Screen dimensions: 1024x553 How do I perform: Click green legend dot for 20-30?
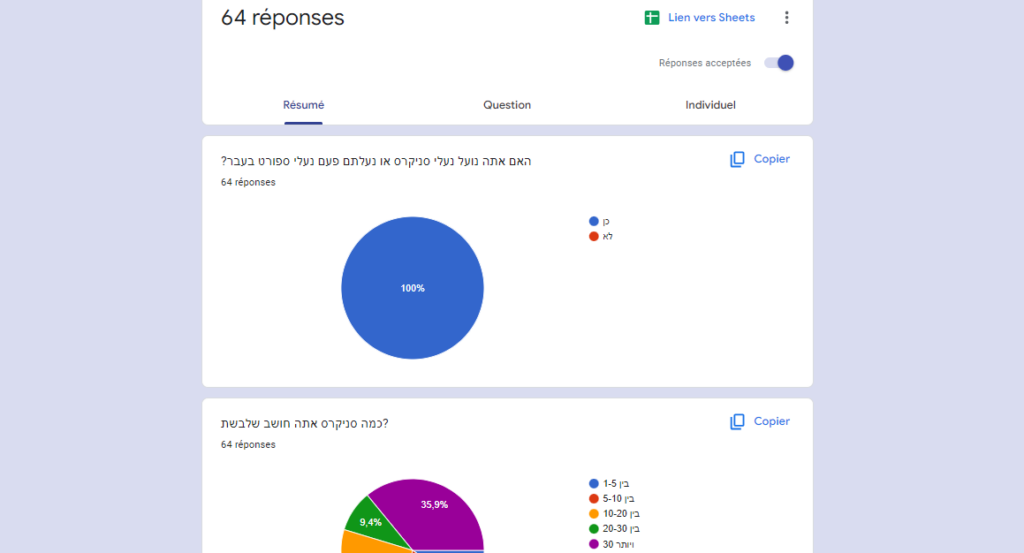(594, 529)
